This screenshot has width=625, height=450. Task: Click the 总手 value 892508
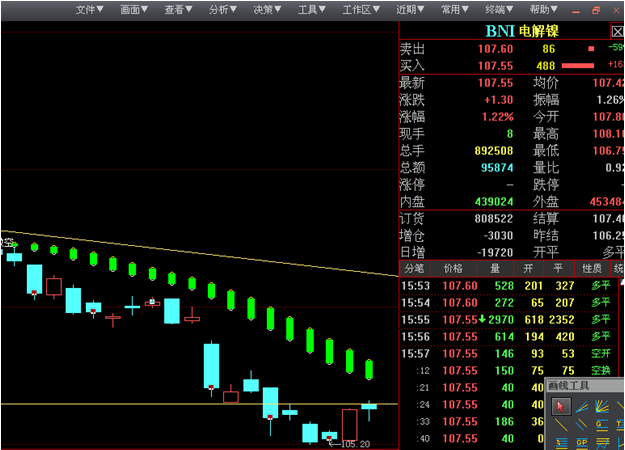[493, 151]
